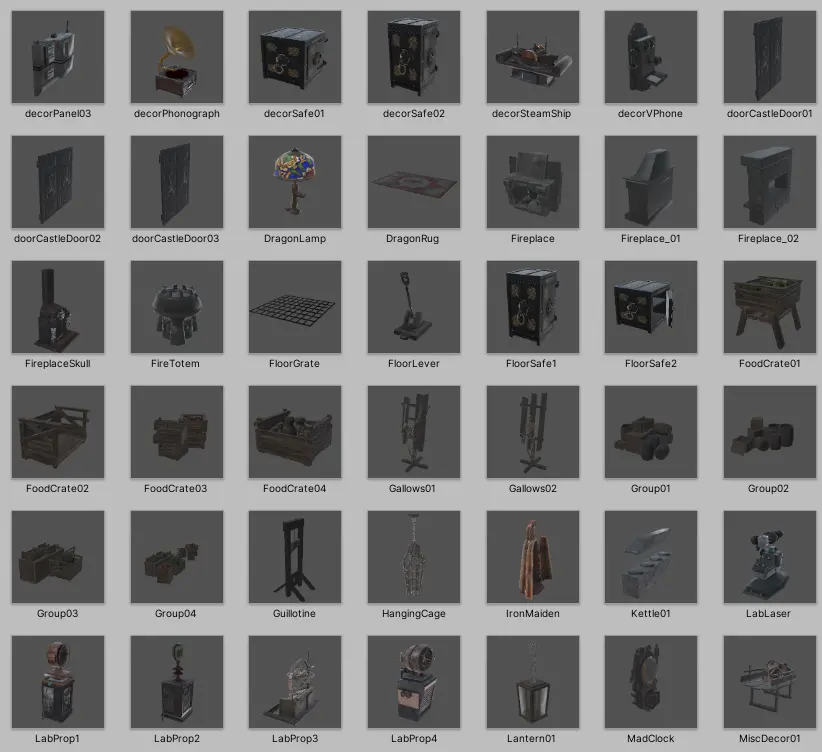The image size is (822, 752).
Task: Select the Fireplace_02 asset thumbnail
Action: pyautogui.click(x=770, y=182)
